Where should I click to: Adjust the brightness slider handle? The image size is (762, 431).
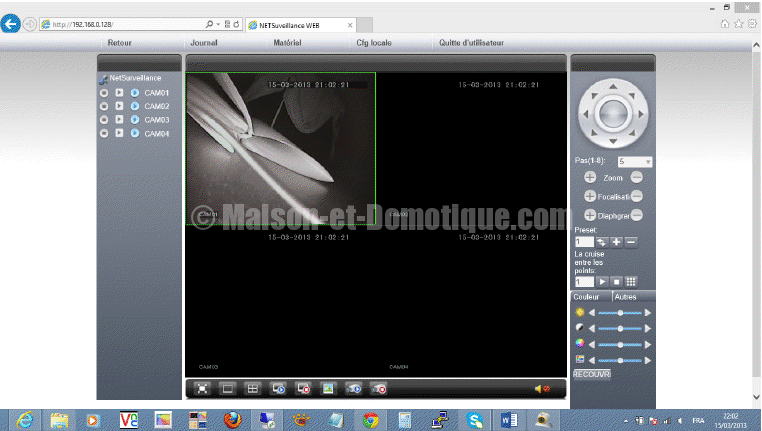pyautogui.click(x=620, y=313)
